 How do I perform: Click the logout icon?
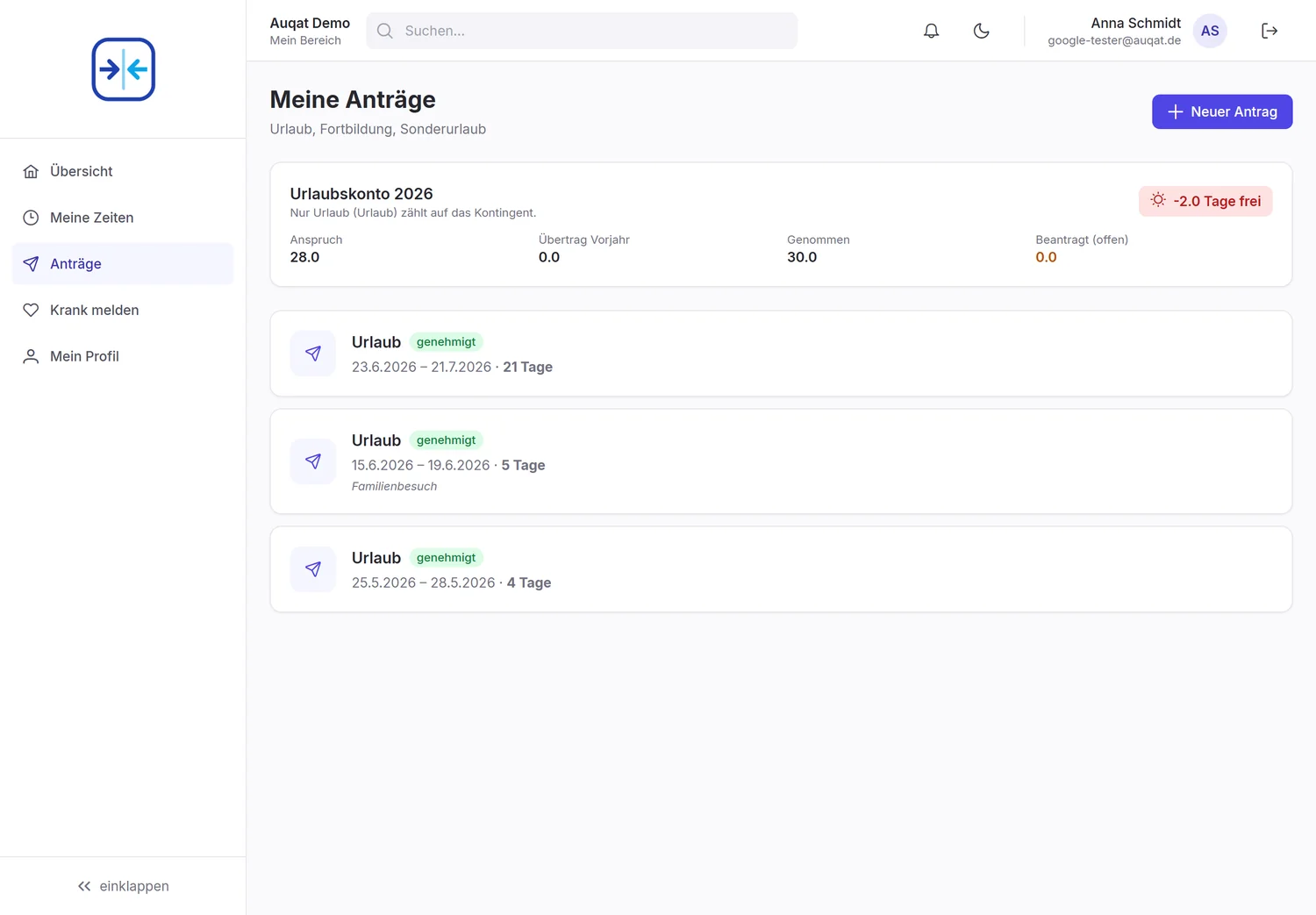[1270, 31]
